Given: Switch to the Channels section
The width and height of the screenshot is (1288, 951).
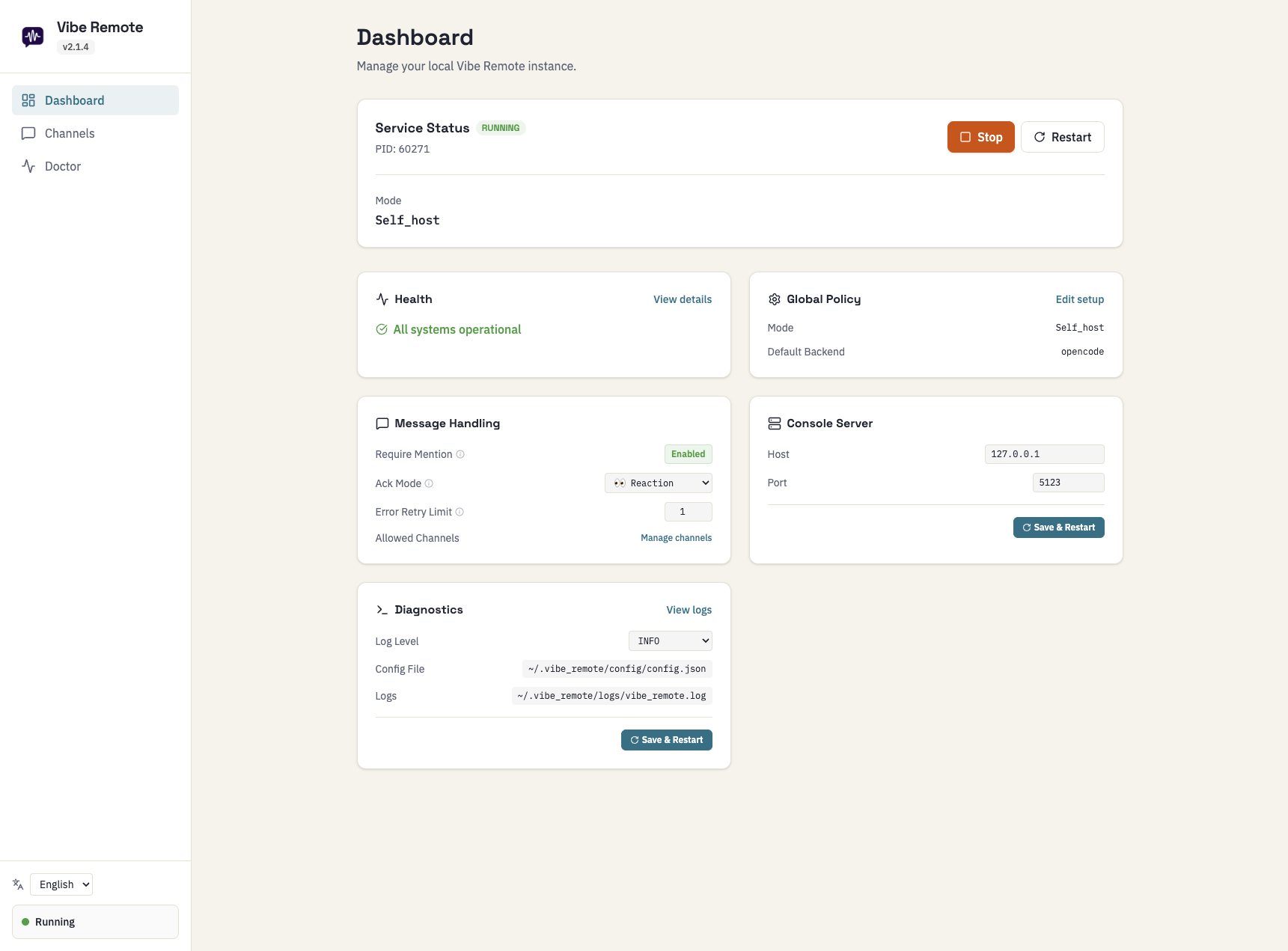Looking at the screenshot, I should click(68, 133).
